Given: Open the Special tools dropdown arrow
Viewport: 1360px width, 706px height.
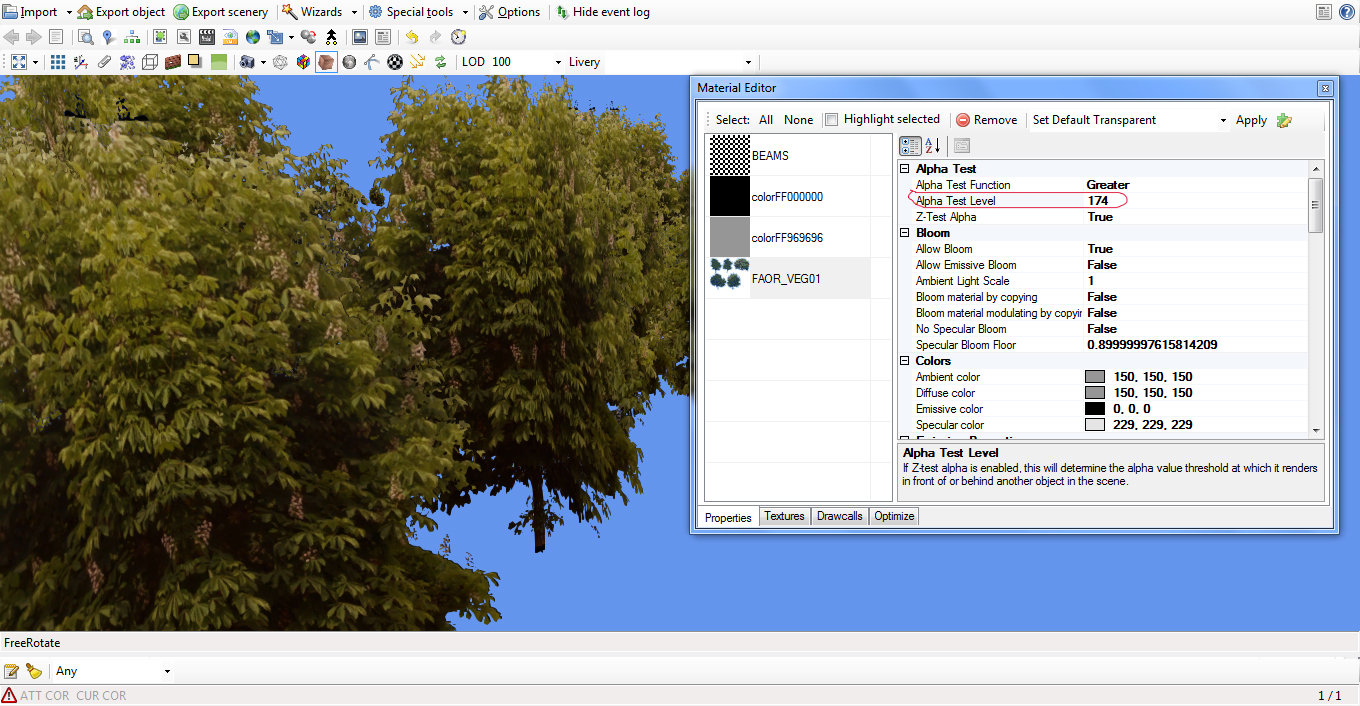Looking at the screenshot, I should click(x=466, y=12).
